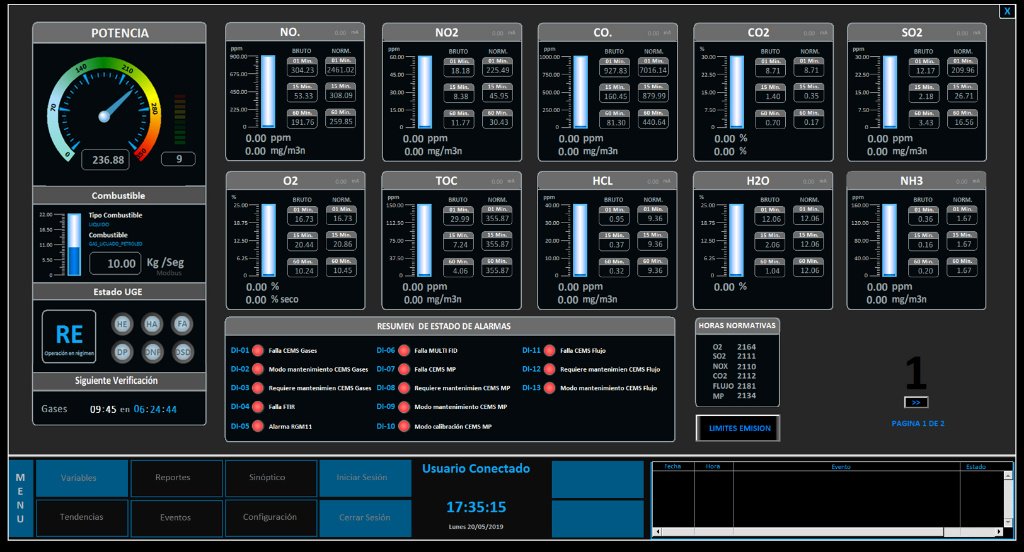Click DI-12 Requiere mantenimien CEMS Flujo light
Viewport: 1024px width, 552px height.
(549, 369)
